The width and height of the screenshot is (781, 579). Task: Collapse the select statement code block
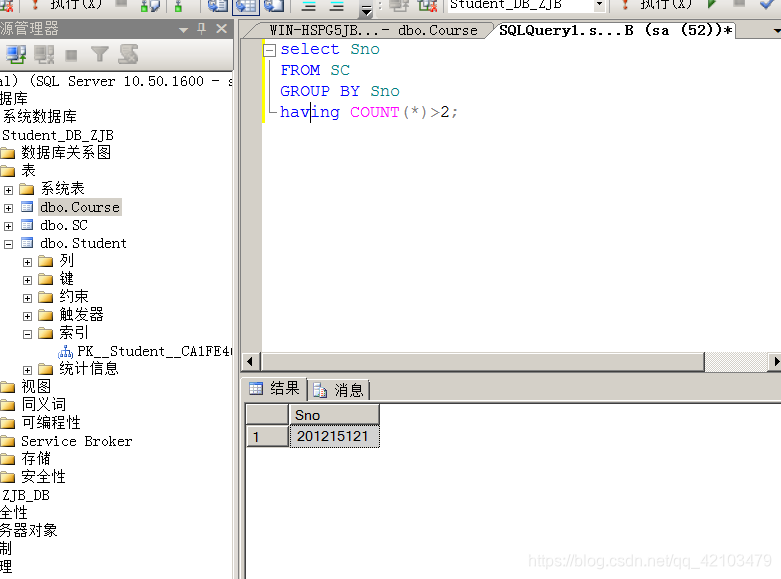click(269, 50)
